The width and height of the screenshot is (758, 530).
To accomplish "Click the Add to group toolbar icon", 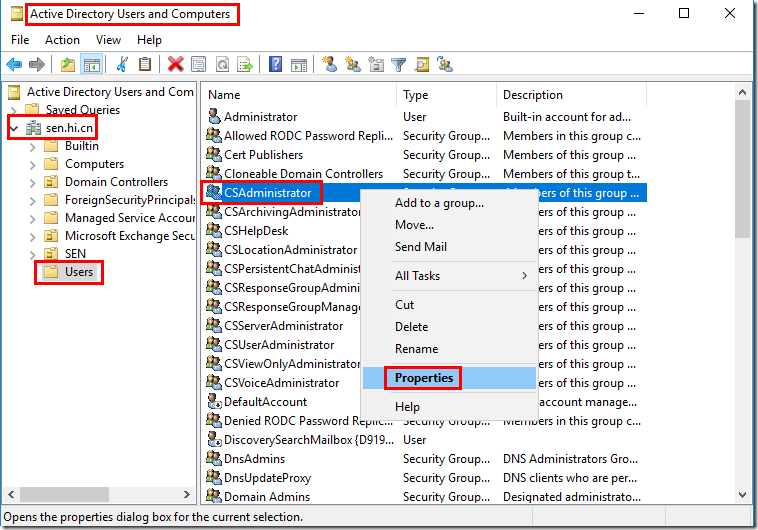I will tap(445, 64).
